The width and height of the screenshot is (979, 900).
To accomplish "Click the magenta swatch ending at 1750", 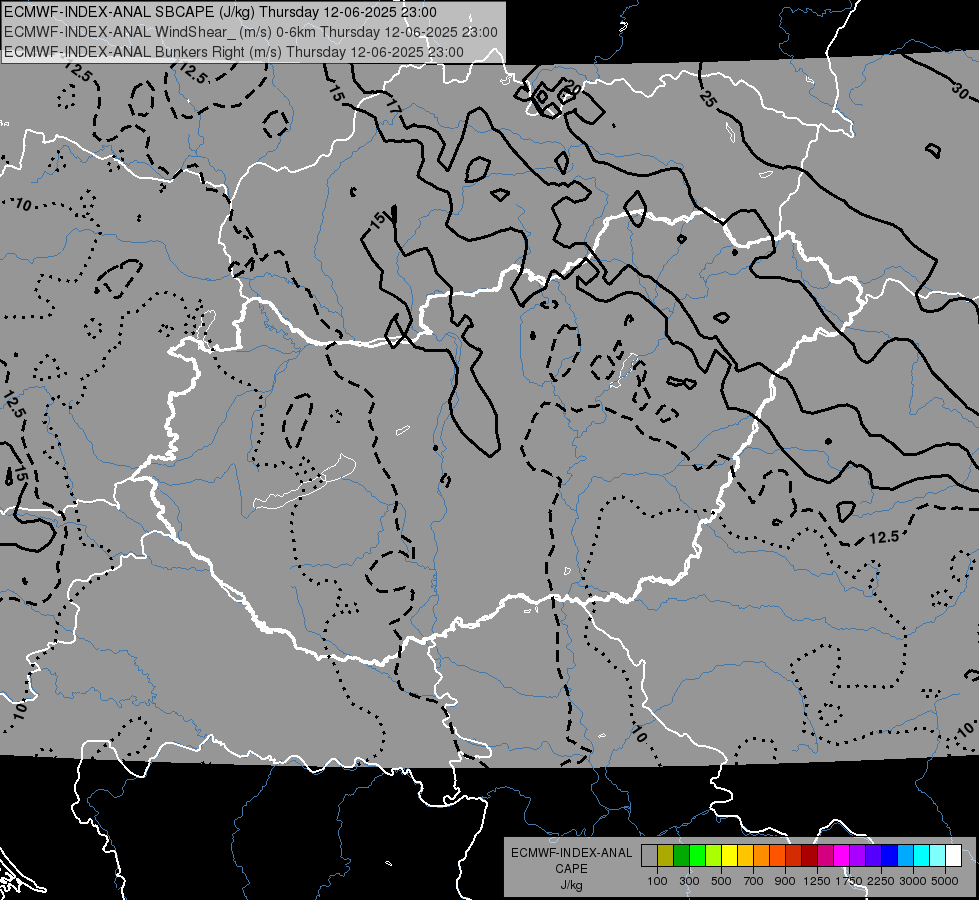I will pos(842,856).
